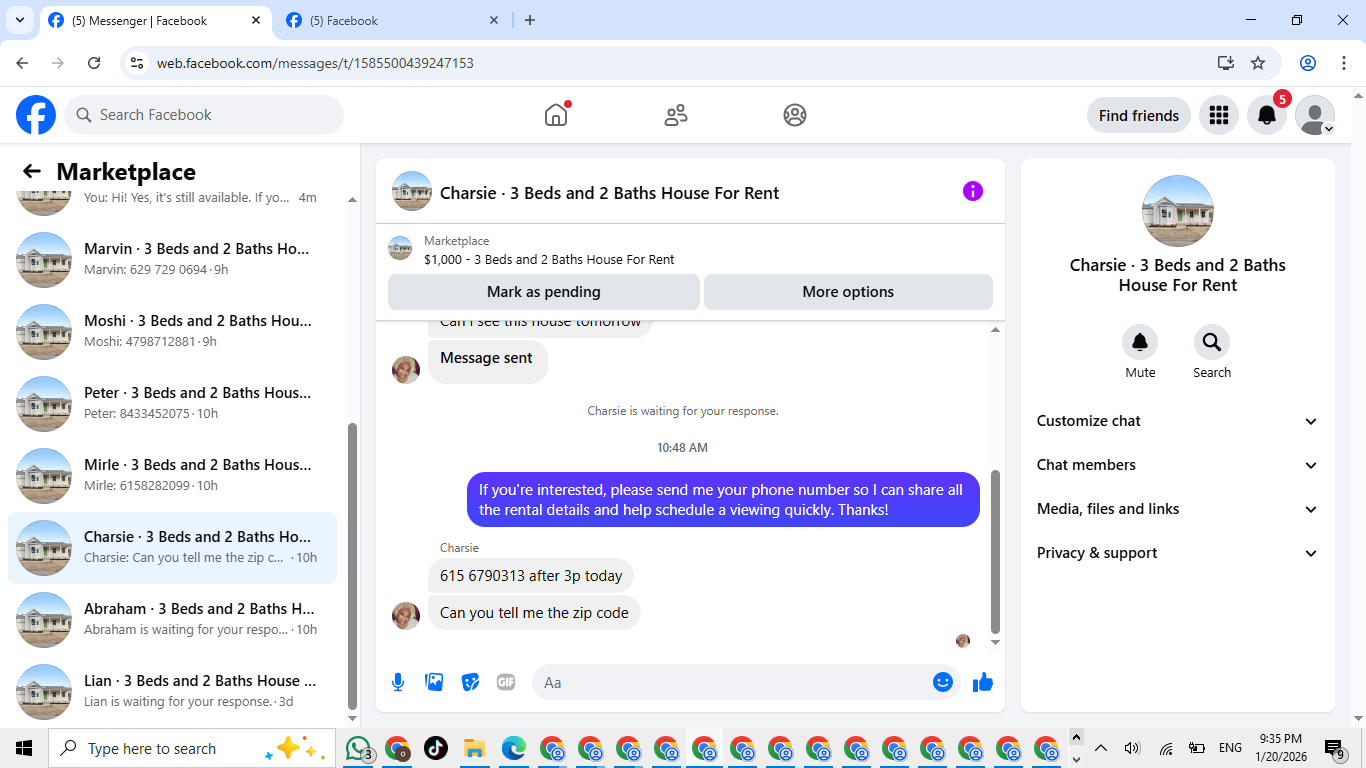Screen dimensions: 1366x768
Task: Click the conversation list scrollbar
Action: tap(352, 565)
